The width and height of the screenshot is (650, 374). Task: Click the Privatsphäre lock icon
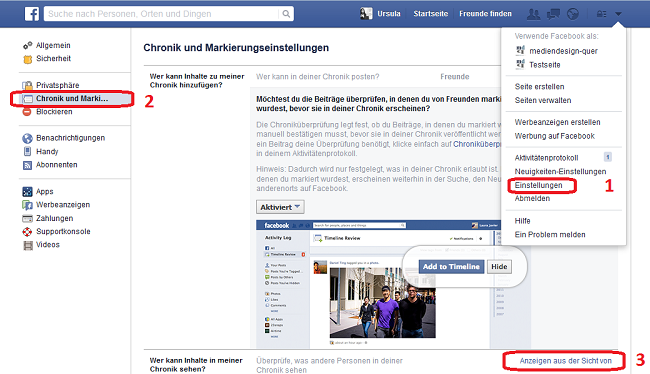[27, 85]
